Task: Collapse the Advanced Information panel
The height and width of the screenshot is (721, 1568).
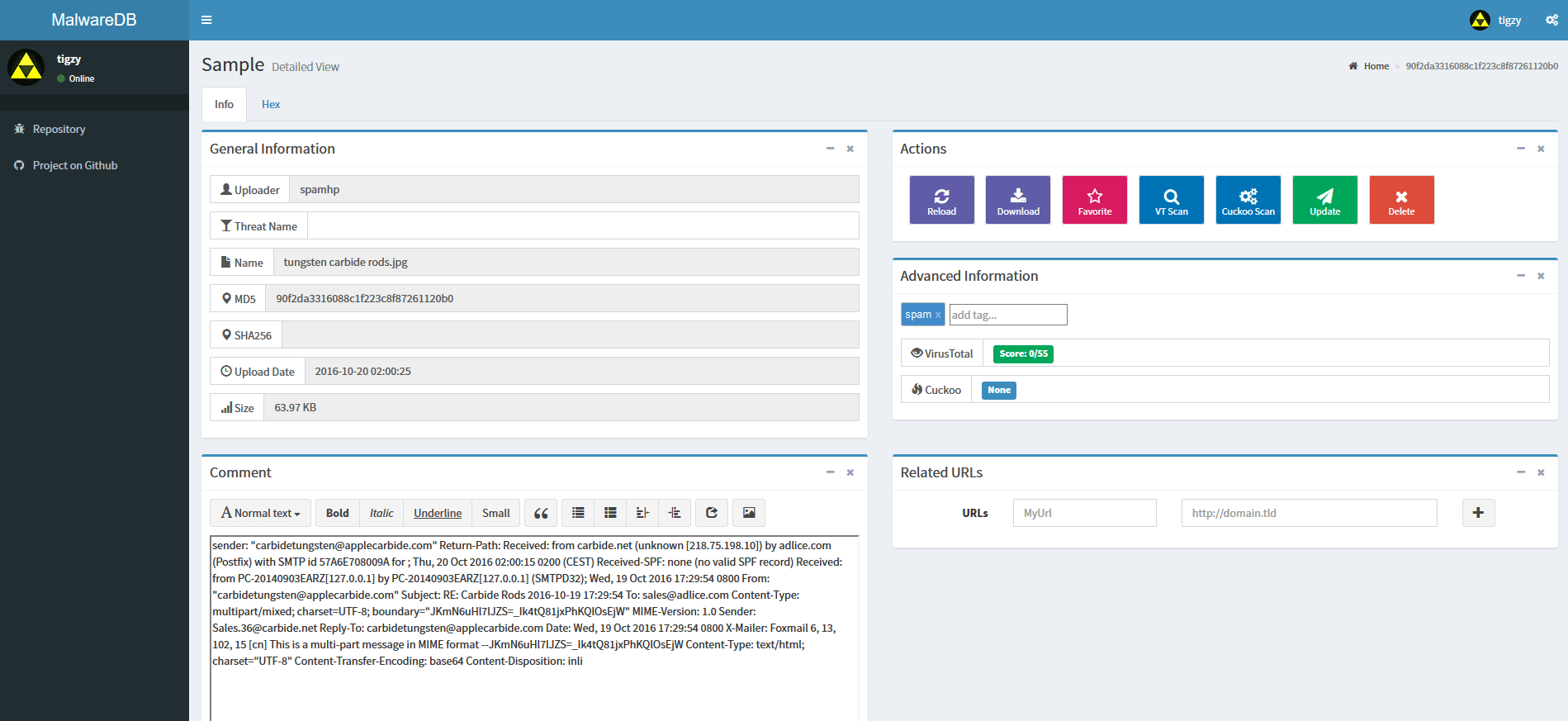Action: tap(1520, 276)
